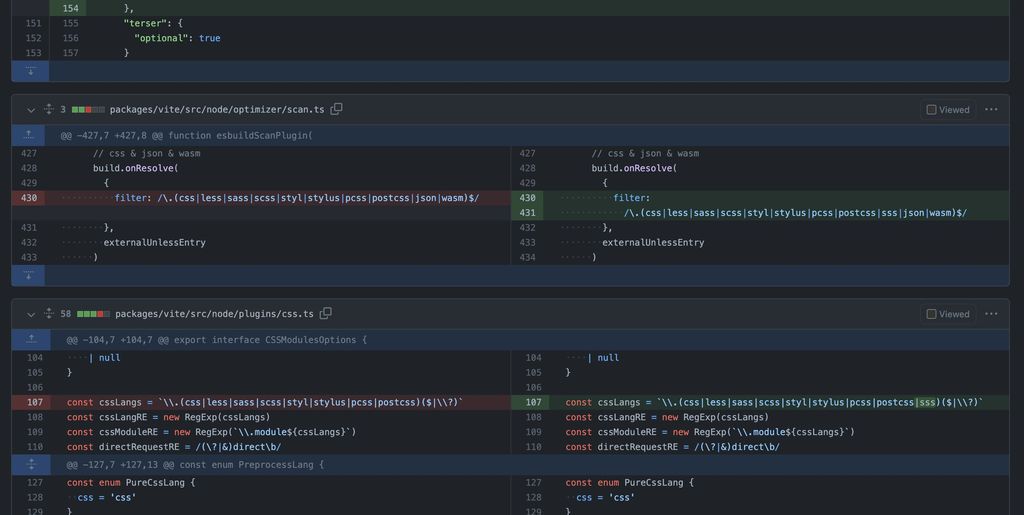Copy the scan.ts file path
The width and height of the screenshot is (1024, 515).
tap(336, 109)
